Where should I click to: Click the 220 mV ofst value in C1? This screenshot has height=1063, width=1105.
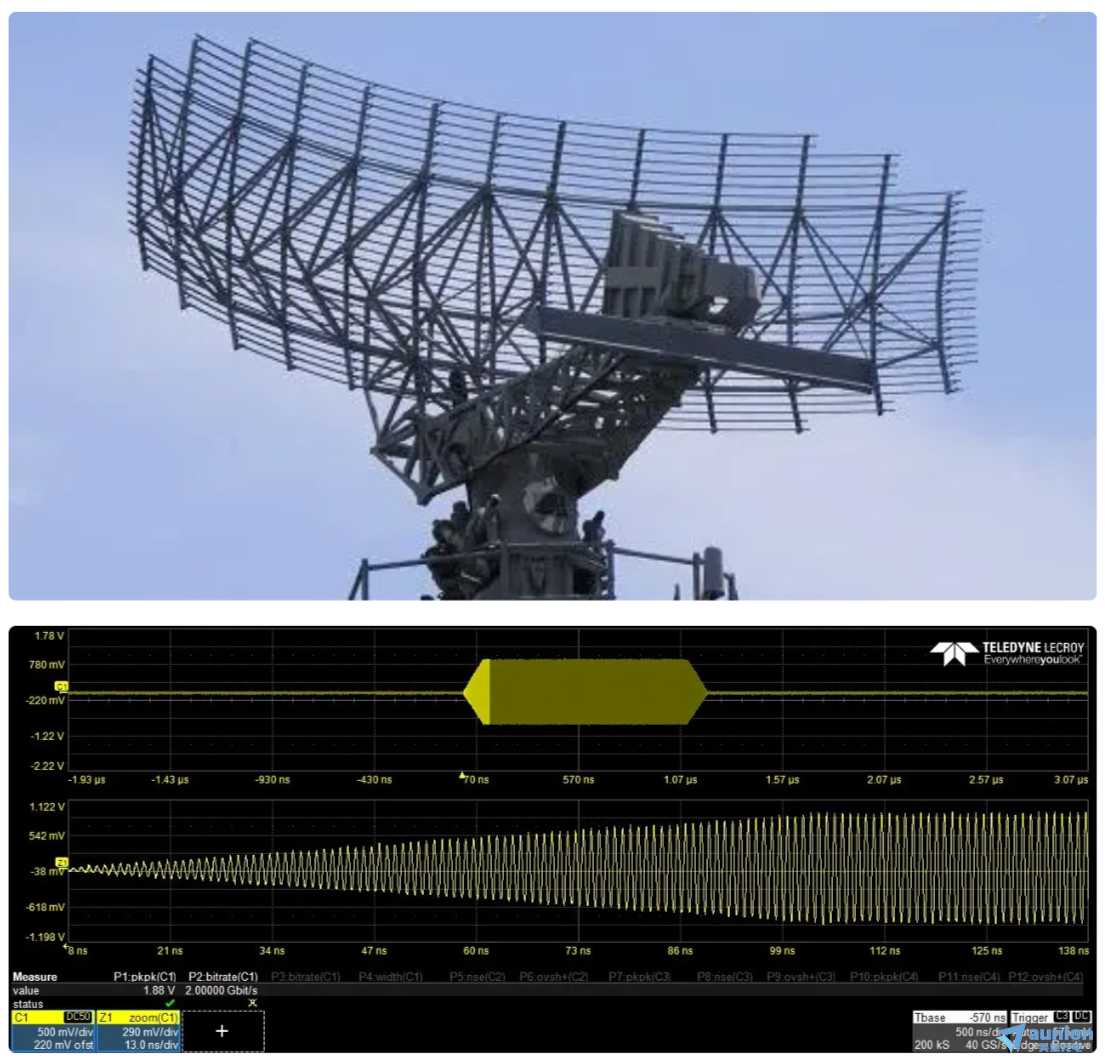(x=63, y=1045)
